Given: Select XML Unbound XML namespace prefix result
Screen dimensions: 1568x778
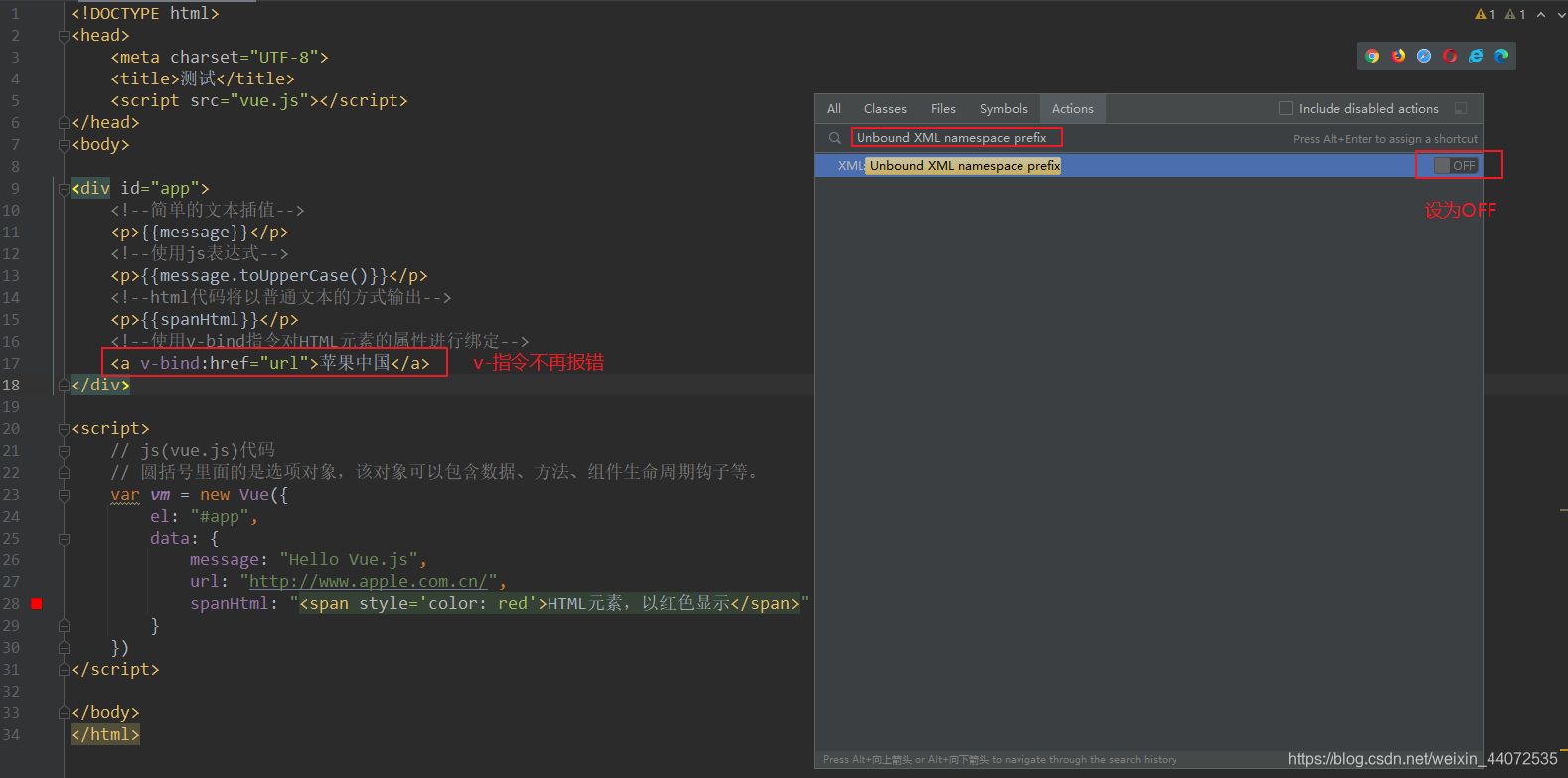Looking at the screenshot, I should tap(1148, 165).
